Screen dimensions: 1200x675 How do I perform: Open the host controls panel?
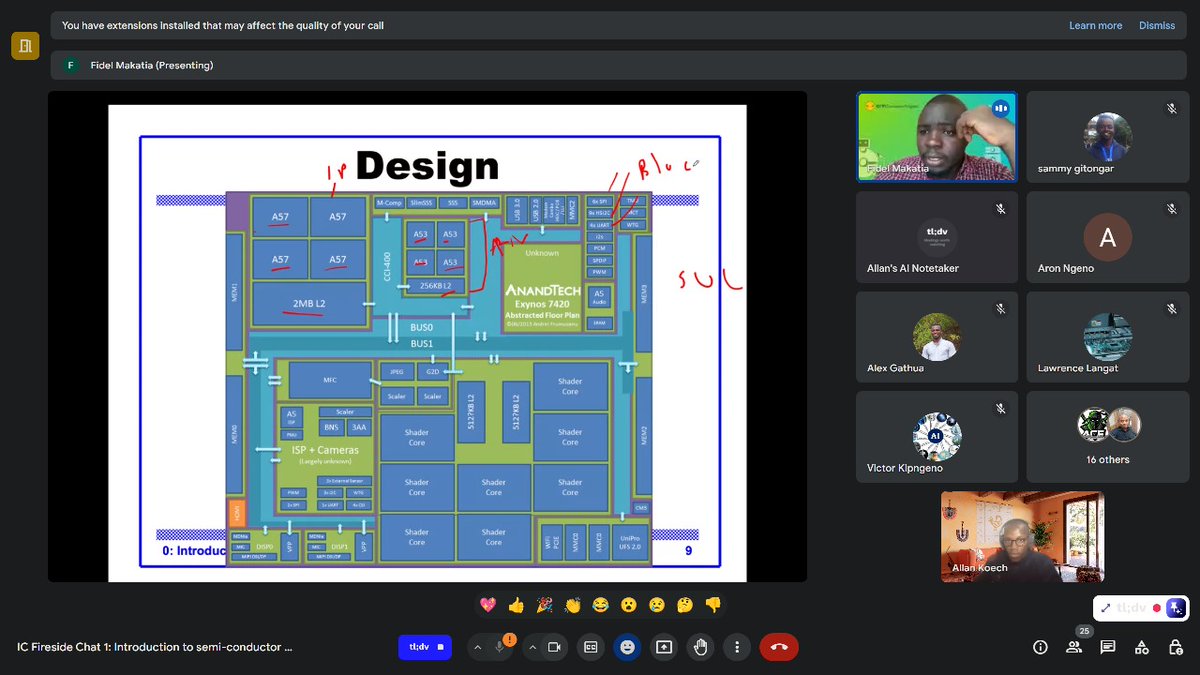pyautogui.click(x=1175, y=647)
